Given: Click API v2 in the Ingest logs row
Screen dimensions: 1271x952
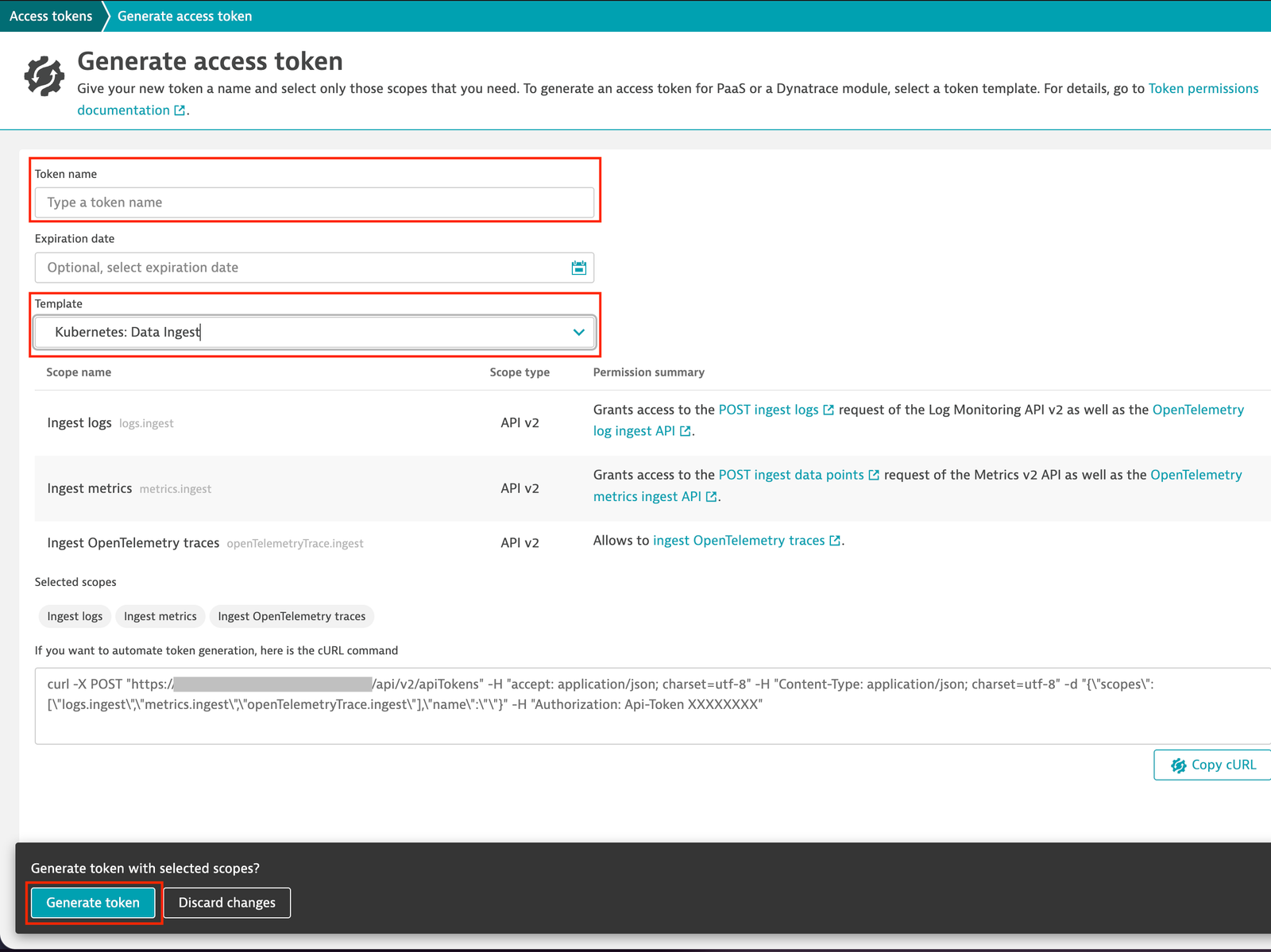Looking at the screenshot, I should [x=520, y=423].
